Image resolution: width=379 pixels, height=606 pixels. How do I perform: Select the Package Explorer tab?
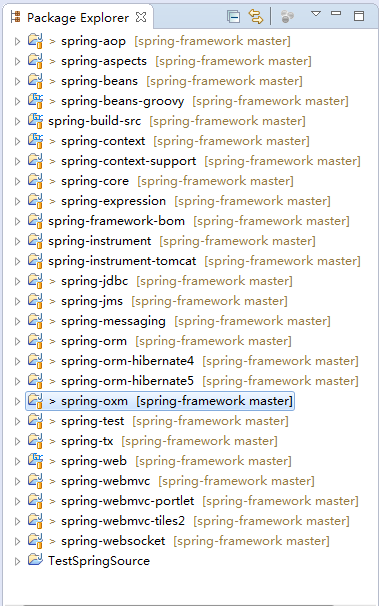pos(78,17)
